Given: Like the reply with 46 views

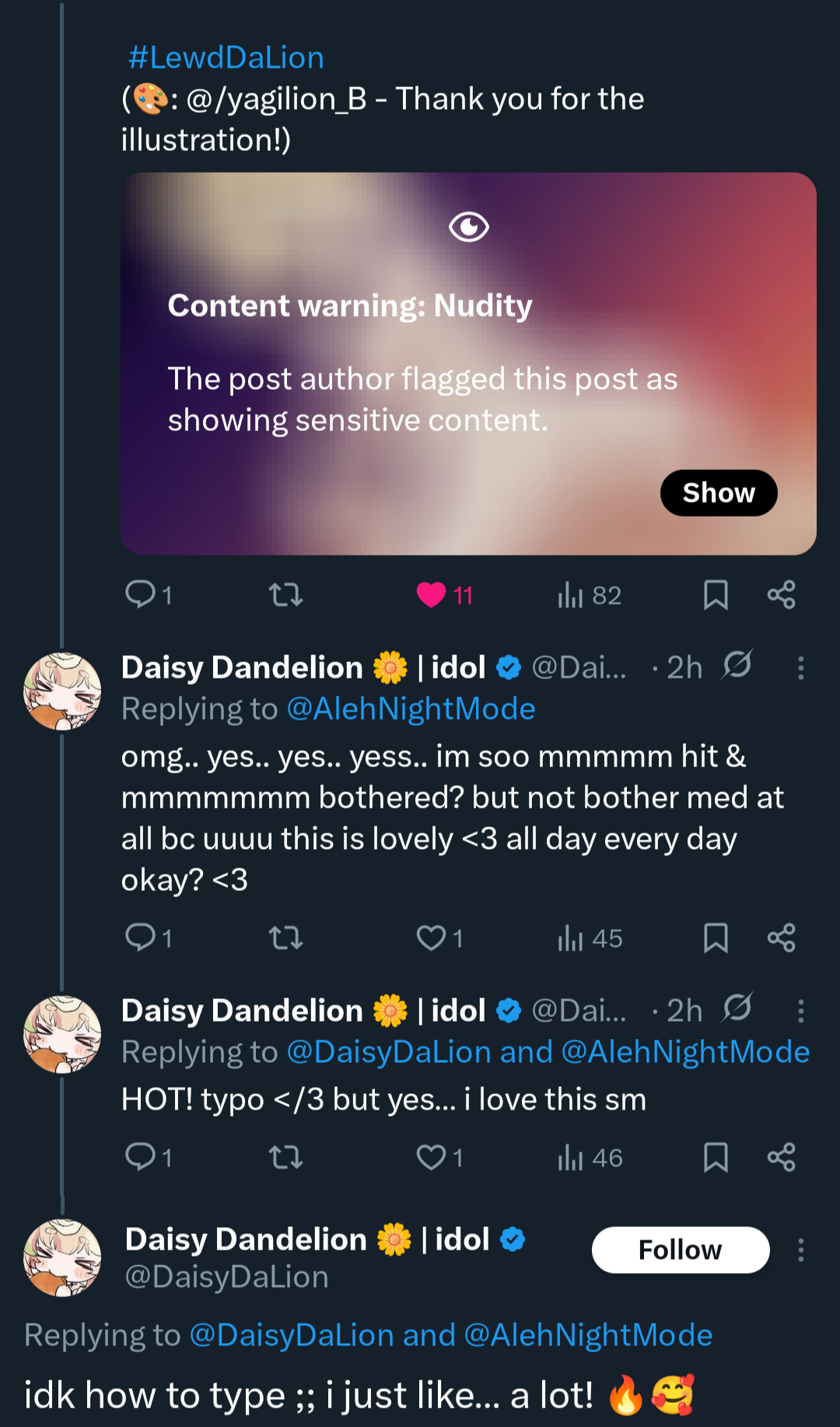Looking at the screenshot, I should coord(431,1157).
